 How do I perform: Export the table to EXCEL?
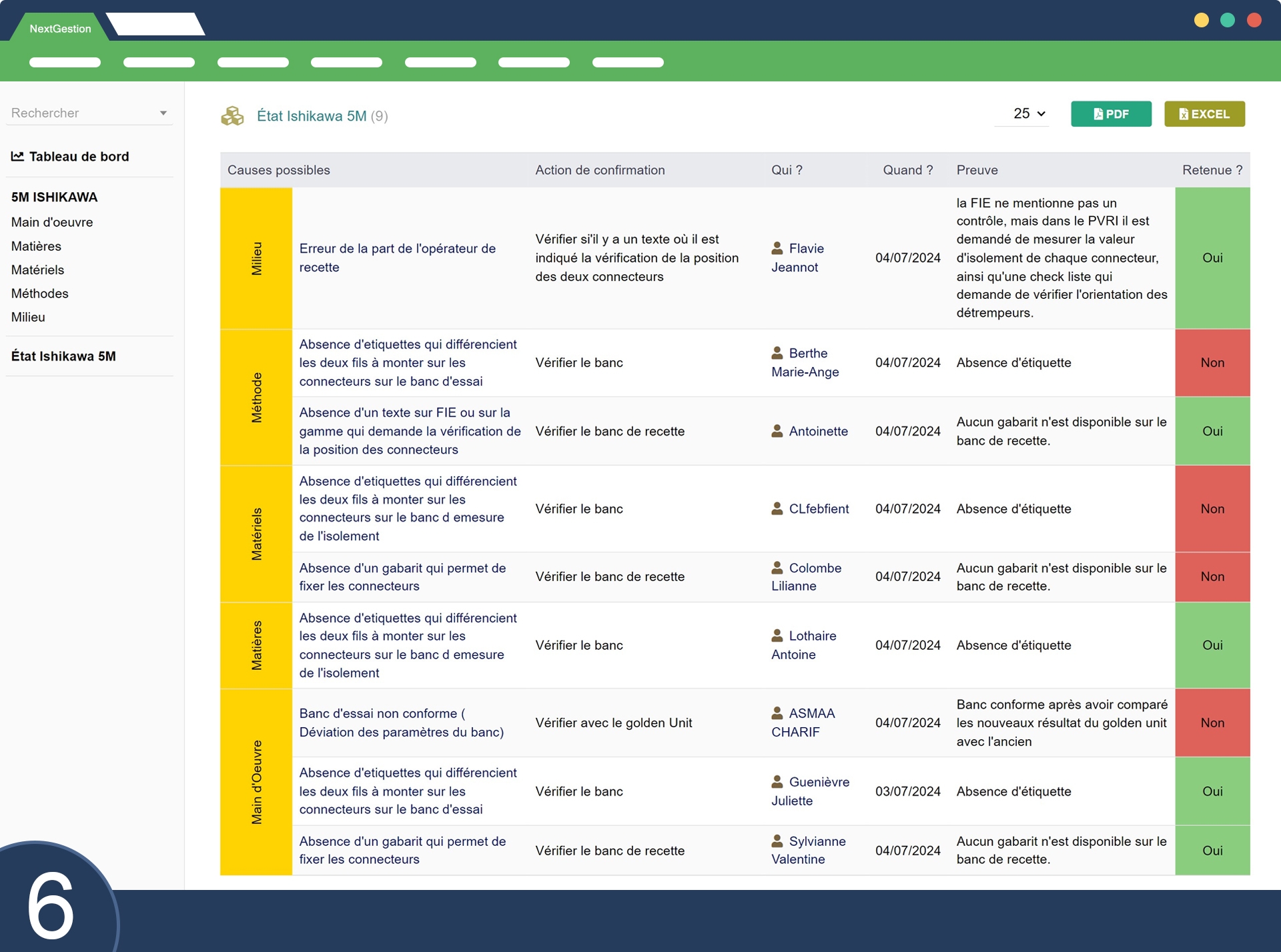point(1204,114)
